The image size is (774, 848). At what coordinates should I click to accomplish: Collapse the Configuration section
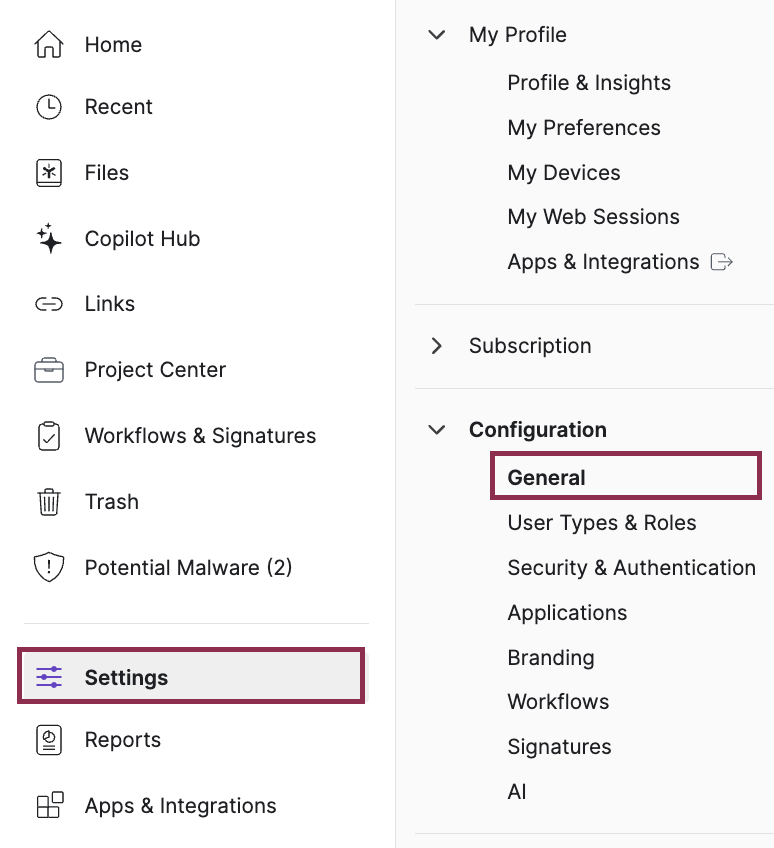(437, 429)
